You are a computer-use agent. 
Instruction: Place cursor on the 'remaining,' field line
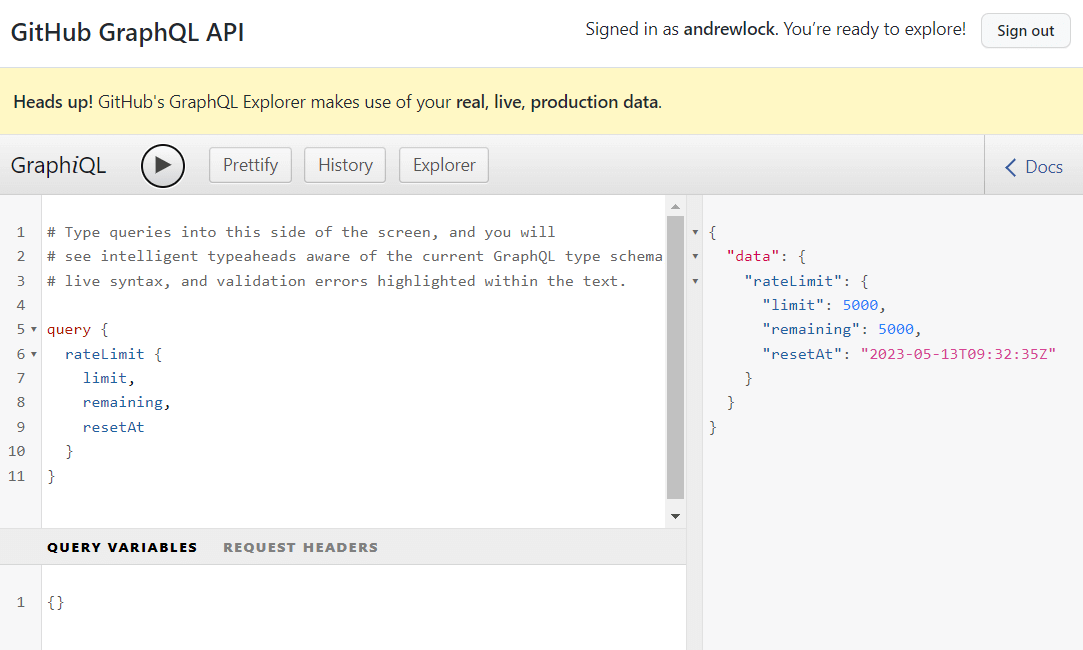[x=126, y=402]
